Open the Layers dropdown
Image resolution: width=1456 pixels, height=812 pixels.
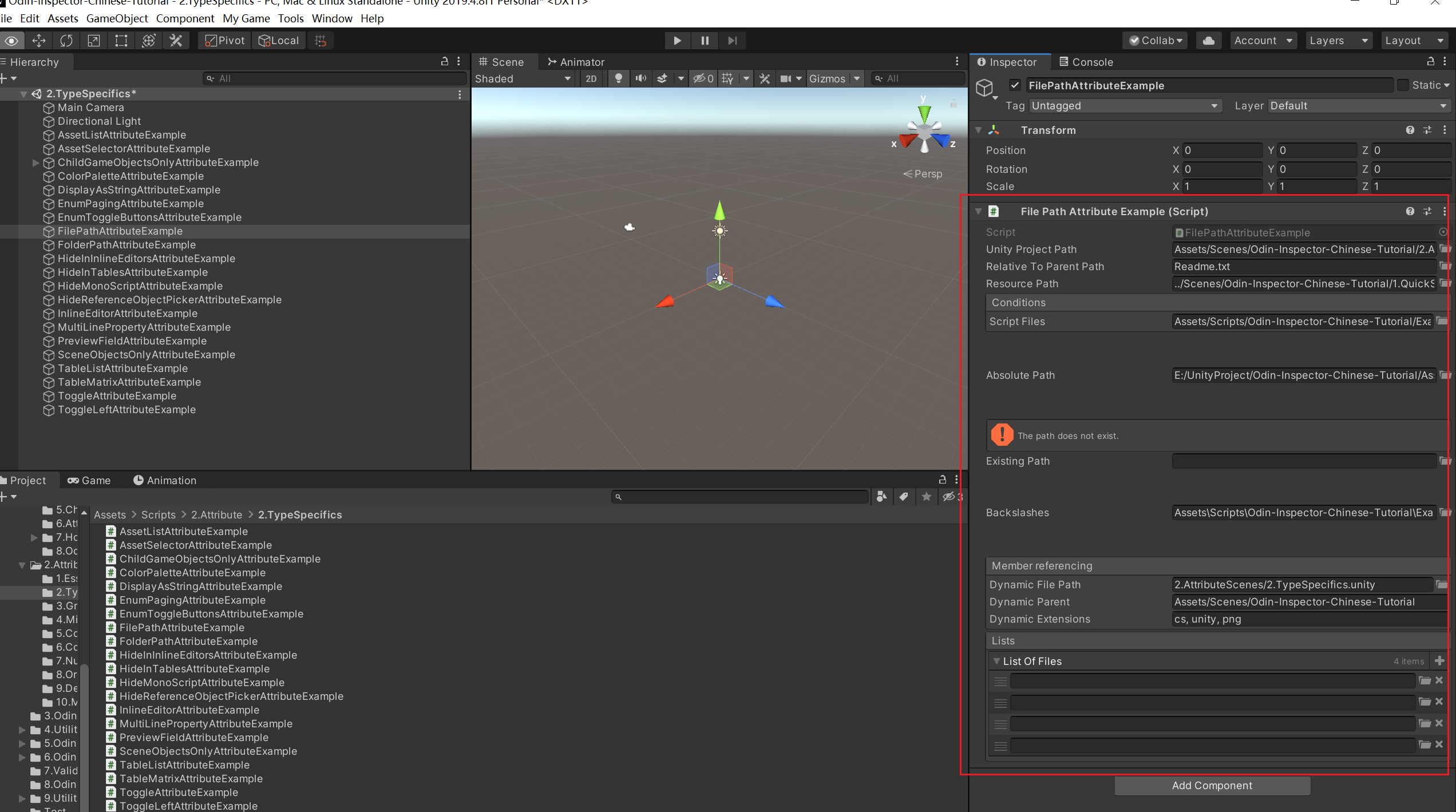pos(1339,41)
